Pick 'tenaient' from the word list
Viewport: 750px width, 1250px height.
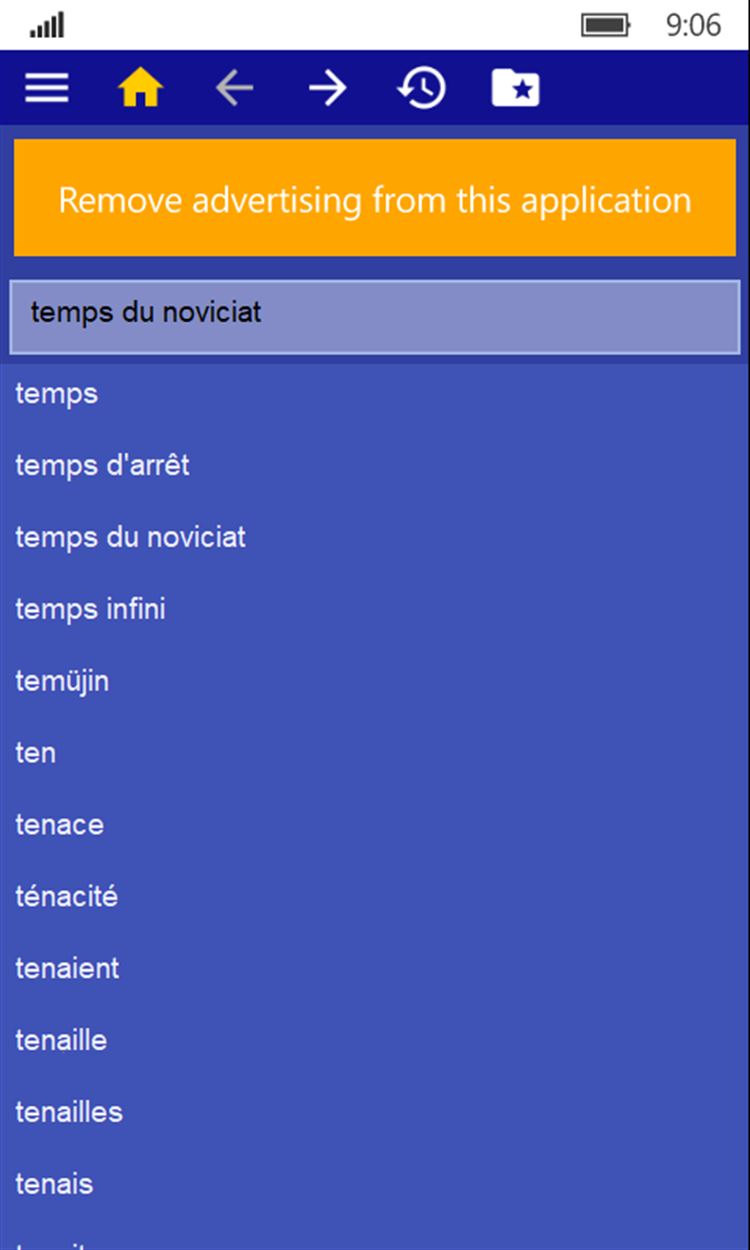(67, 968)
